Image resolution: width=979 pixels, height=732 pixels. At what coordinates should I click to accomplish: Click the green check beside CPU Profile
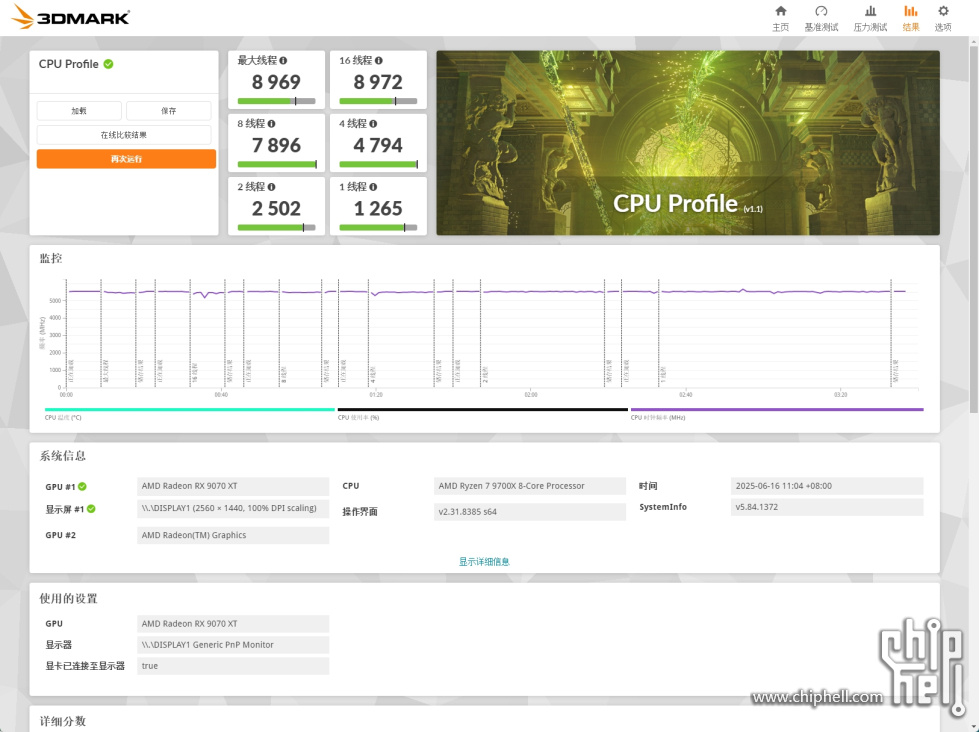click(109, 64)
